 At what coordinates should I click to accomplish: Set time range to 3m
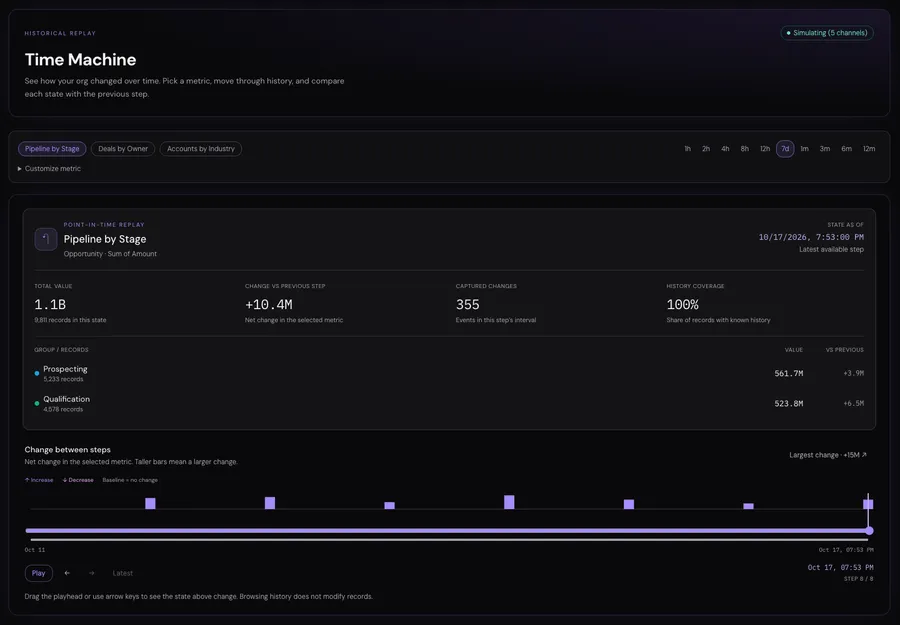[x=825, y=149]
